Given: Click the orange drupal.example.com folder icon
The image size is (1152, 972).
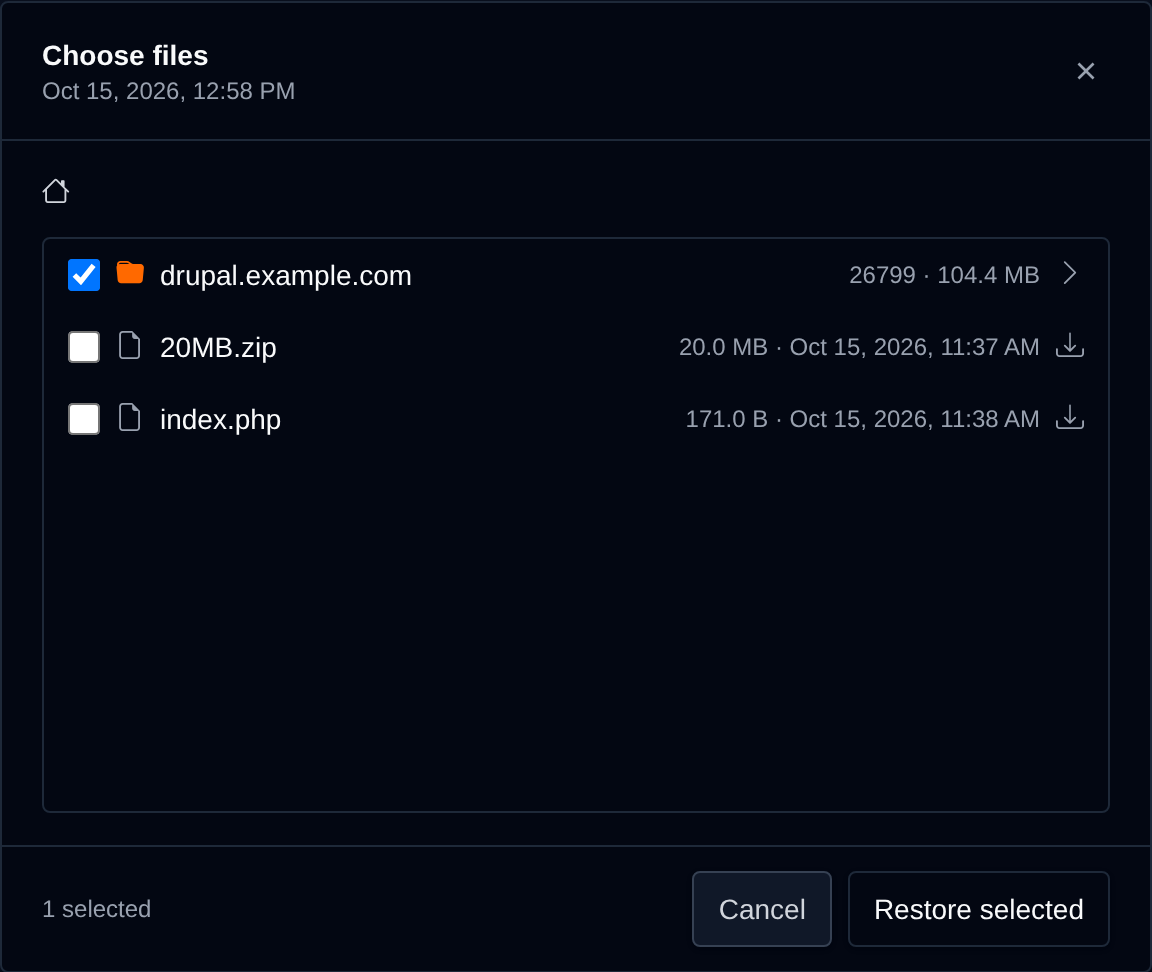Looking at the screenshot, I should pyautogui.click(x=130, y=273).
